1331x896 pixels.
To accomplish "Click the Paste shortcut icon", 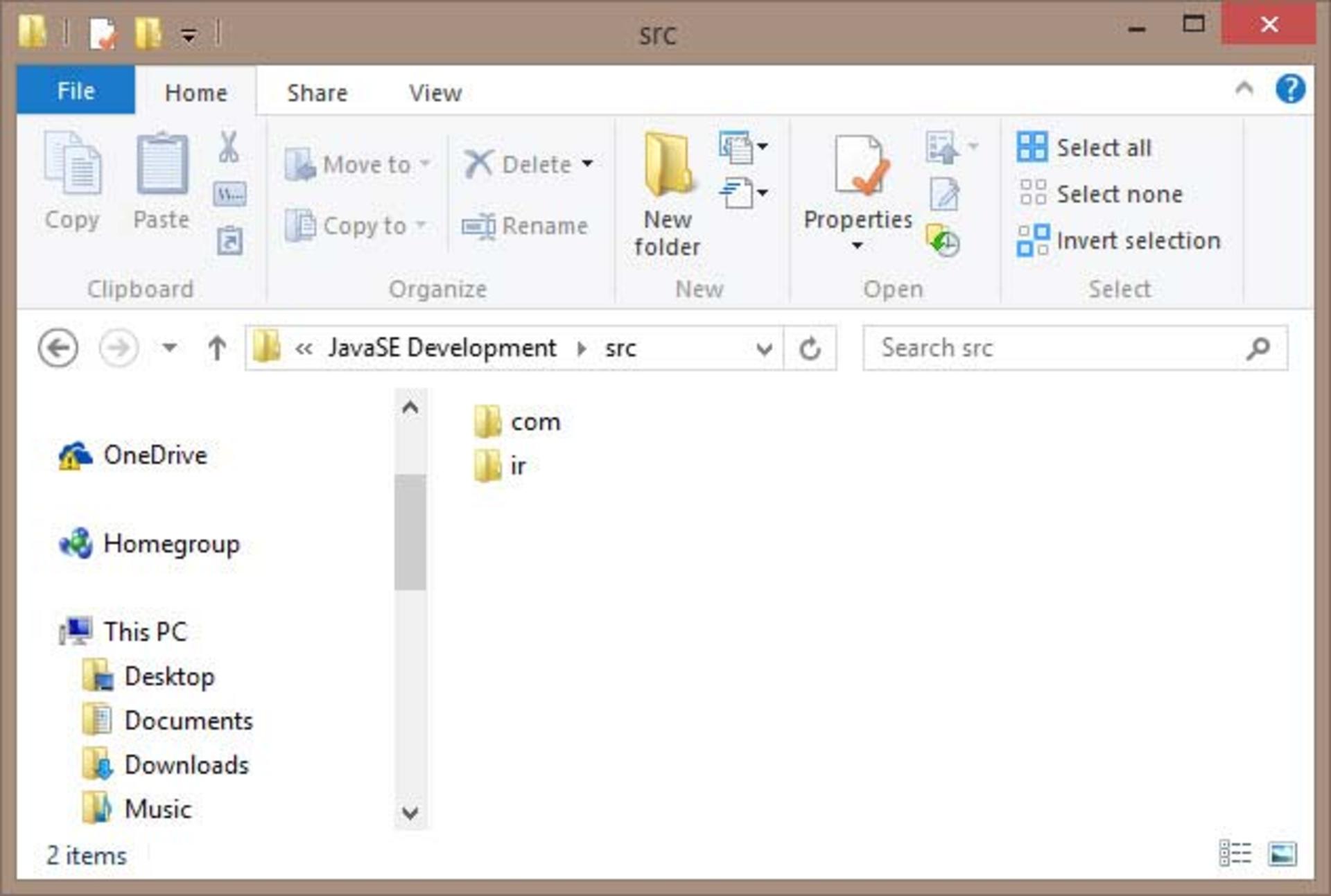I will [229, 241].
